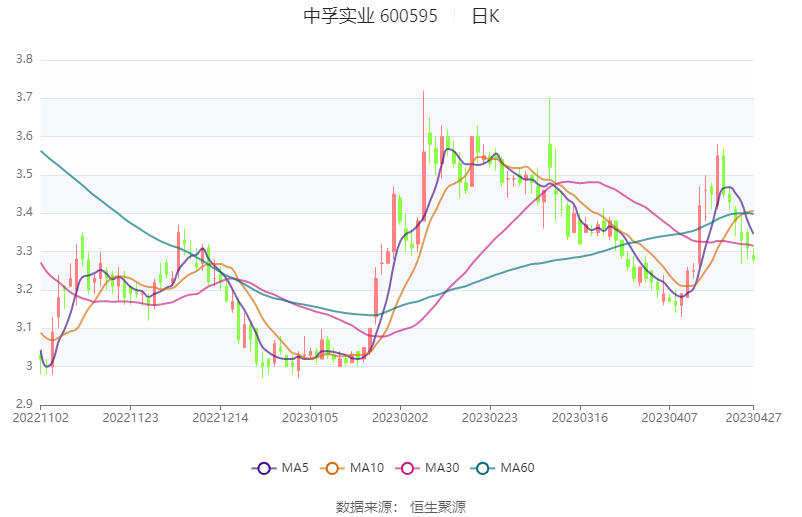Click the 2.9 value on the price axis

[x=24, y=404]
